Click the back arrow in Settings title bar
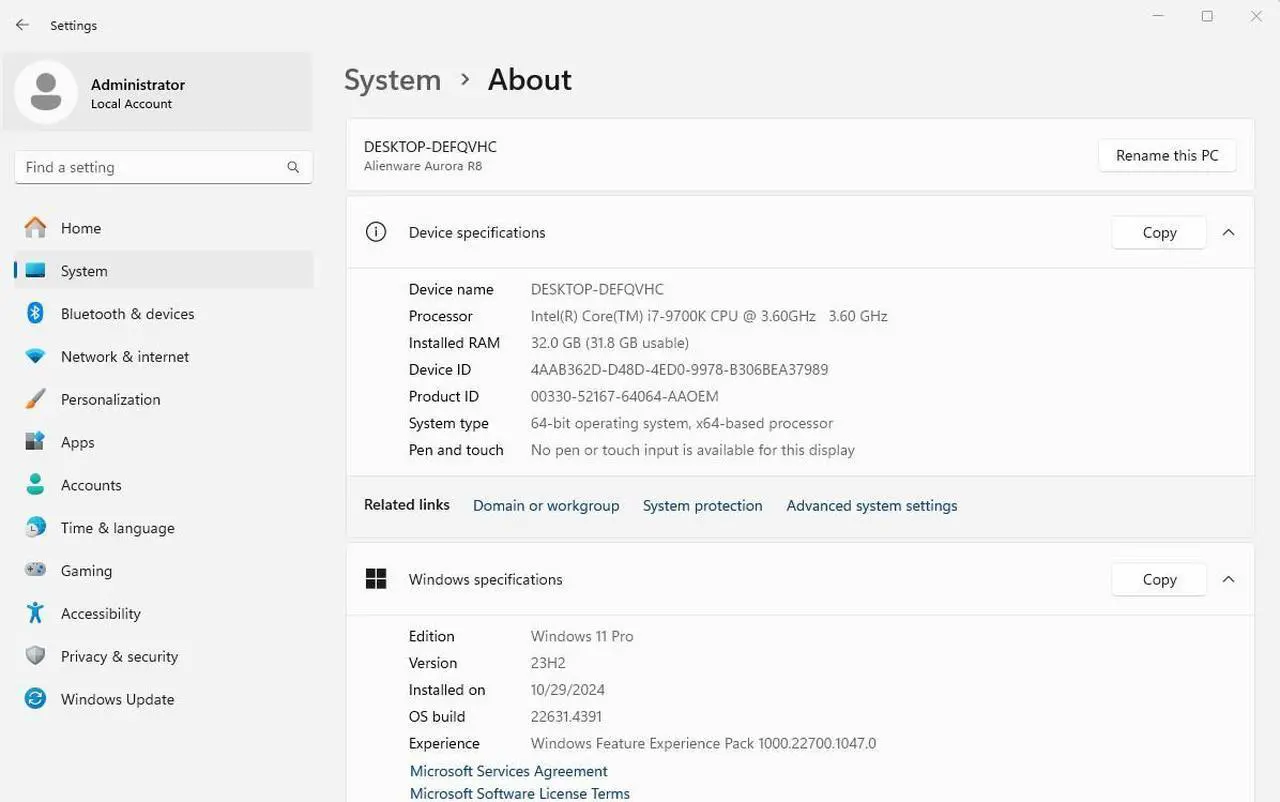1280x802 pixels. (22, 24)
